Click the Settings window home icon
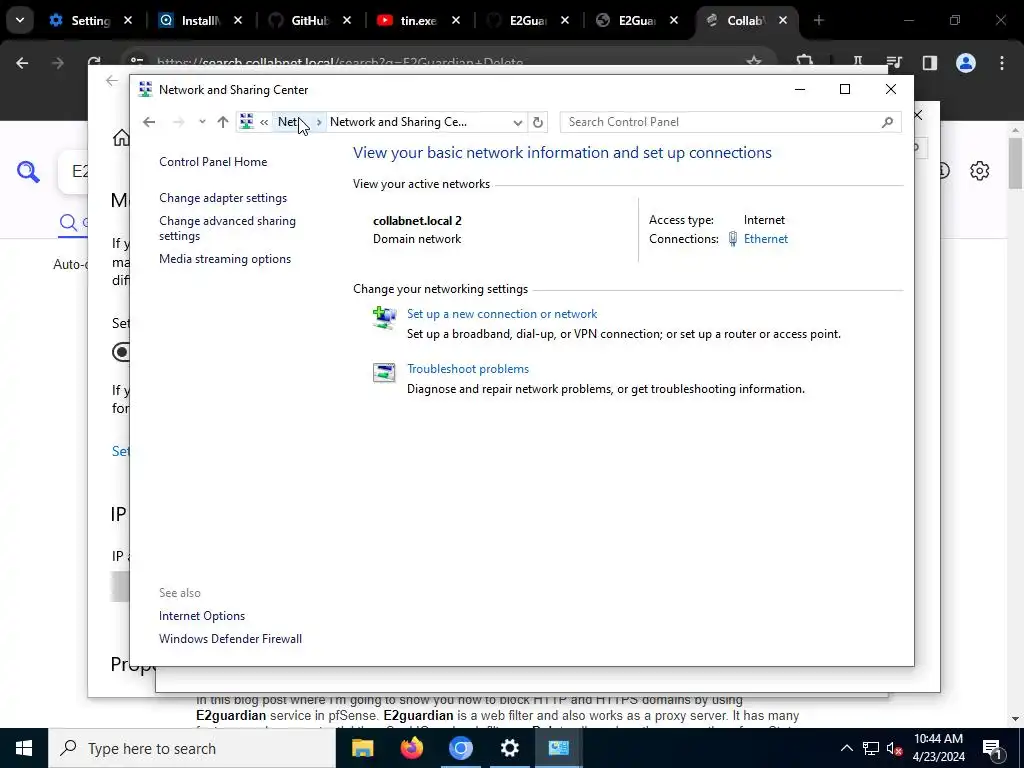 (121, 138)
